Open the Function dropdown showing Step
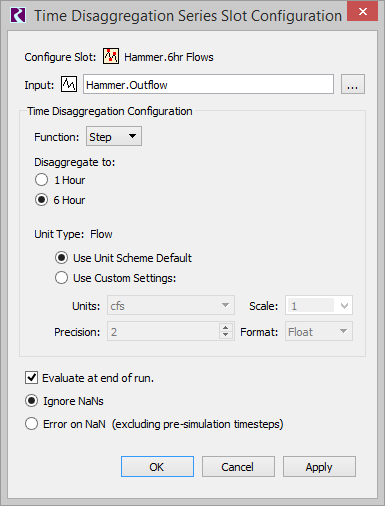Image resolution: width=385 pixels, height=506 pixels. click(x=114, y=136)
